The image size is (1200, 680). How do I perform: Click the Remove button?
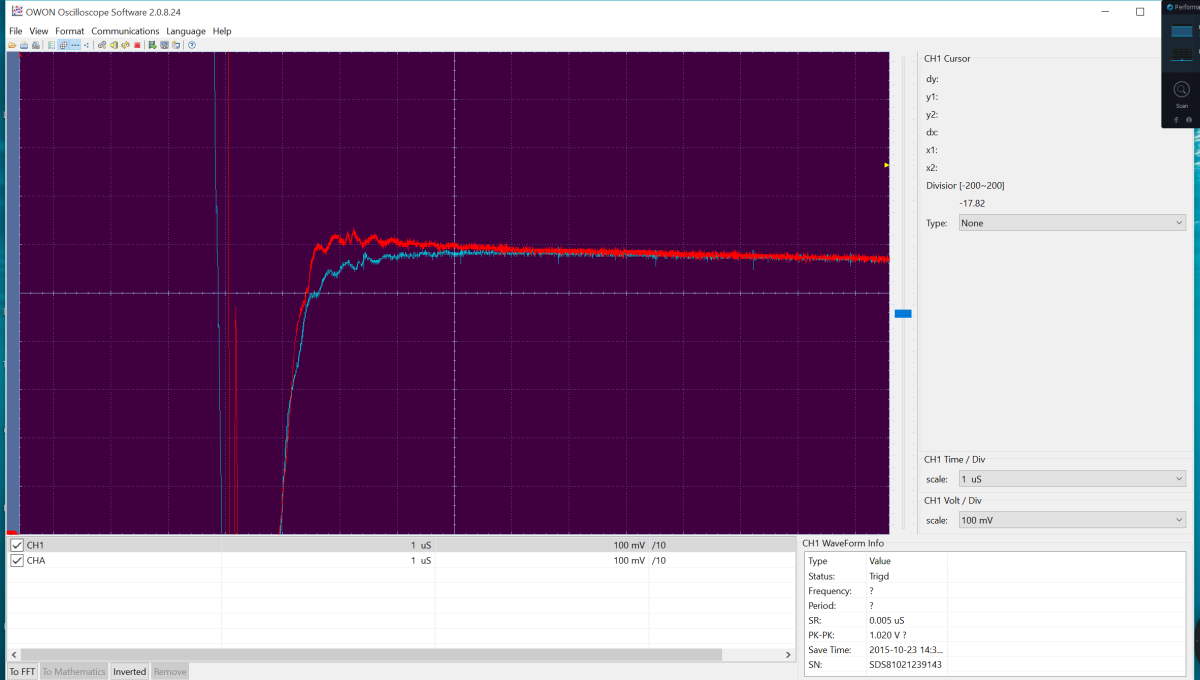[x=169, y=671]
